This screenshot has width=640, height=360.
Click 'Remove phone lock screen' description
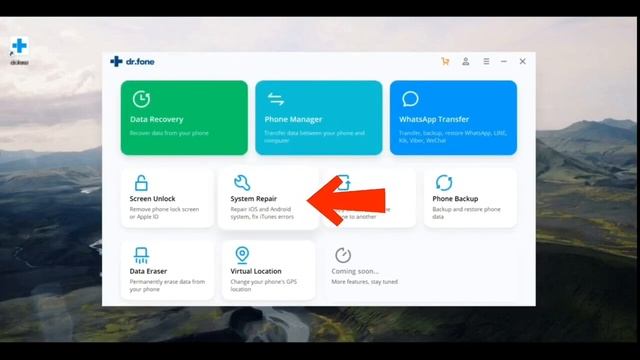tap(164, 213)
